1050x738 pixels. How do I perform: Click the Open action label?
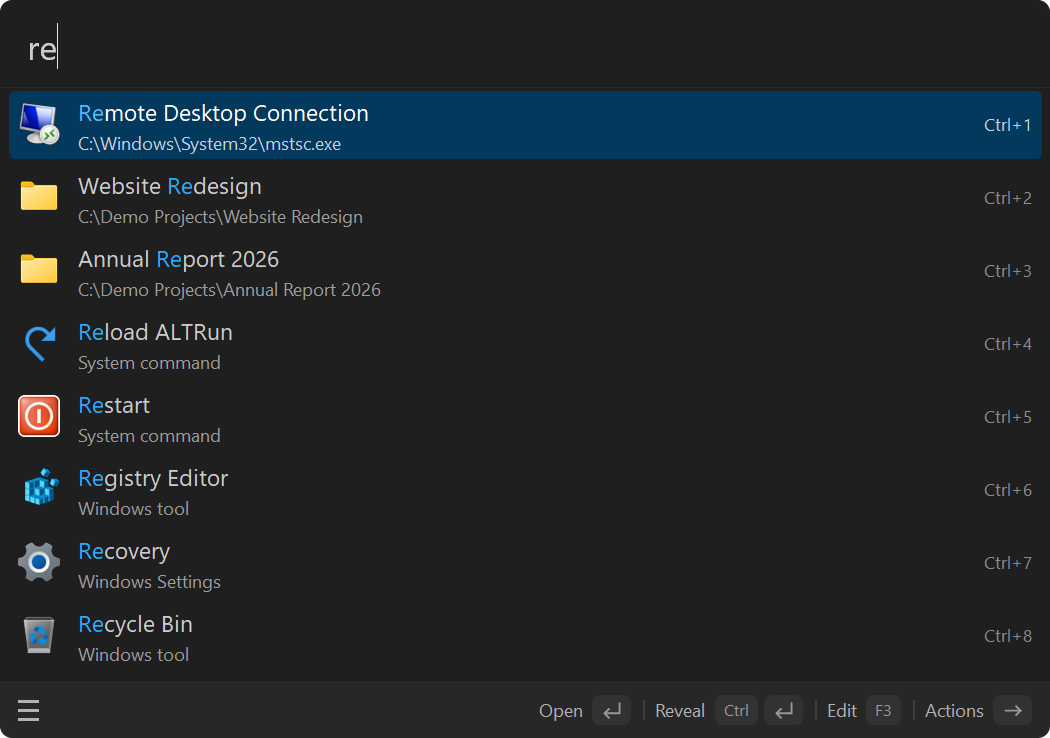[x=560, y=711]
